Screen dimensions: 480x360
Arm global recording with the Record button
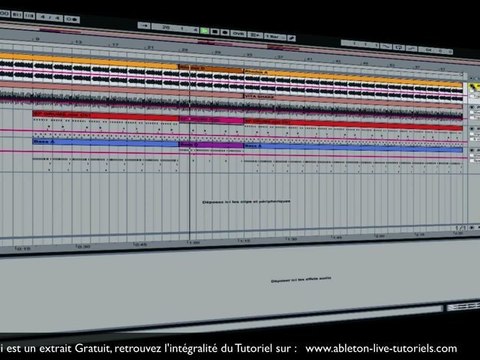click(x=225, y=32)
